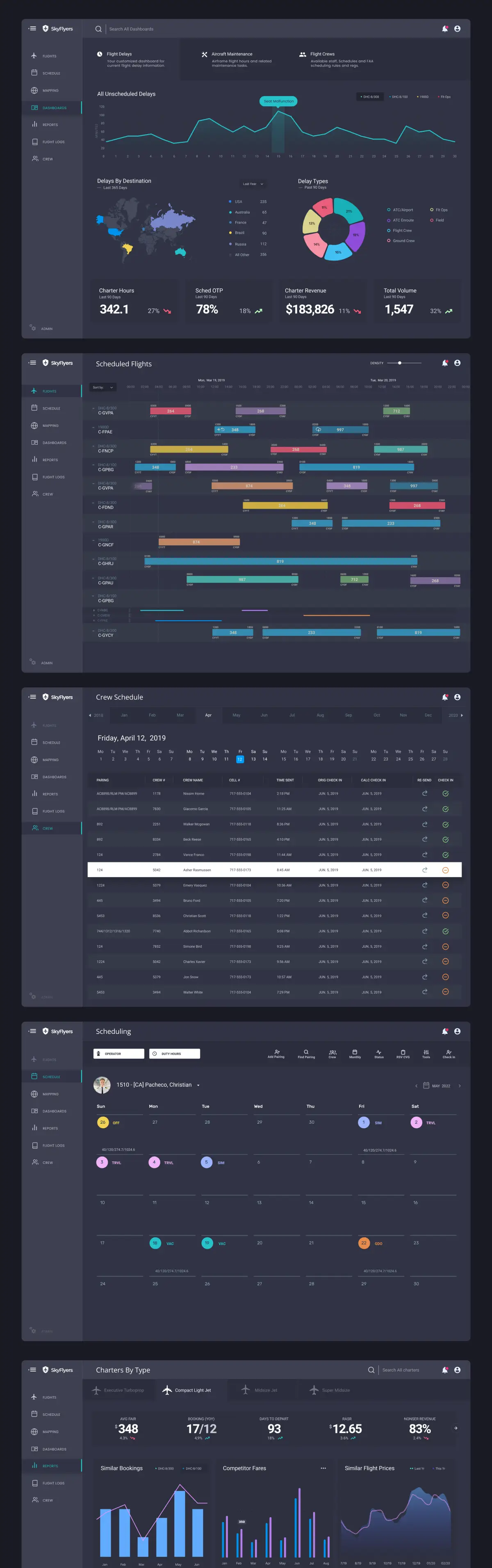Switch to the Super Midsize tab
The width and height of the screenshot is (492, 1568).
pyautogui.click(x=330, y=1390)
